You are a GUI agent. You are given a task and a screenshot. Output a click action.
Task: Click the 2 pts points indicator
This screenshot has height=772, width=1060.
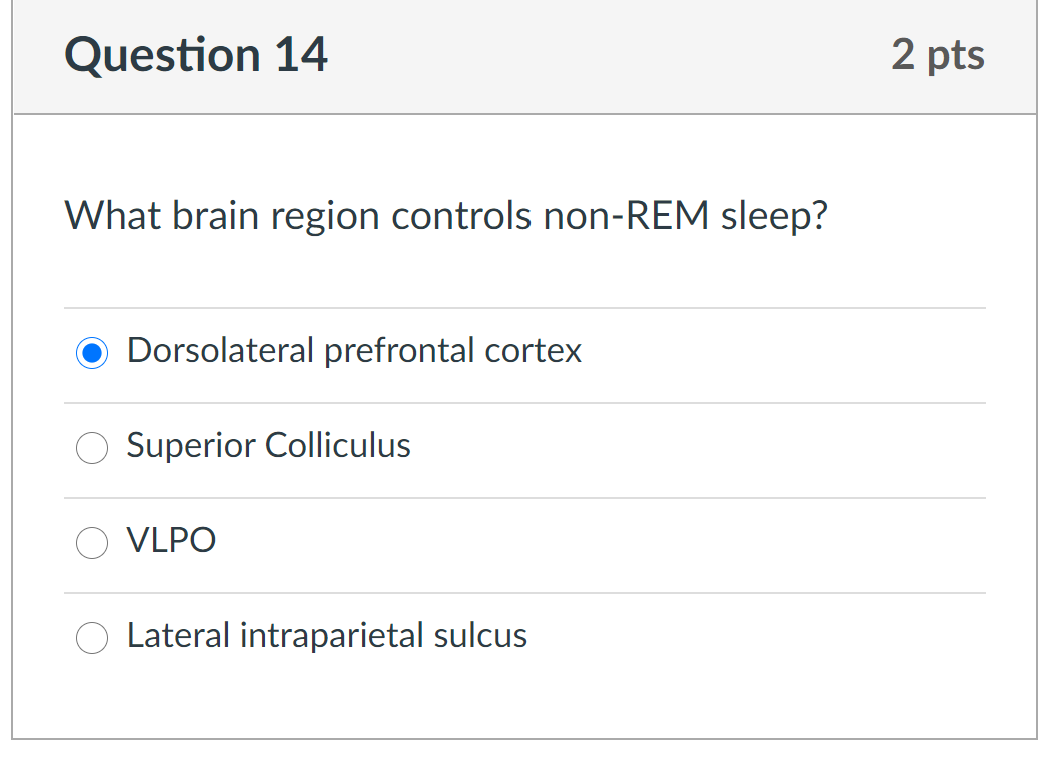tap(938, 55)
